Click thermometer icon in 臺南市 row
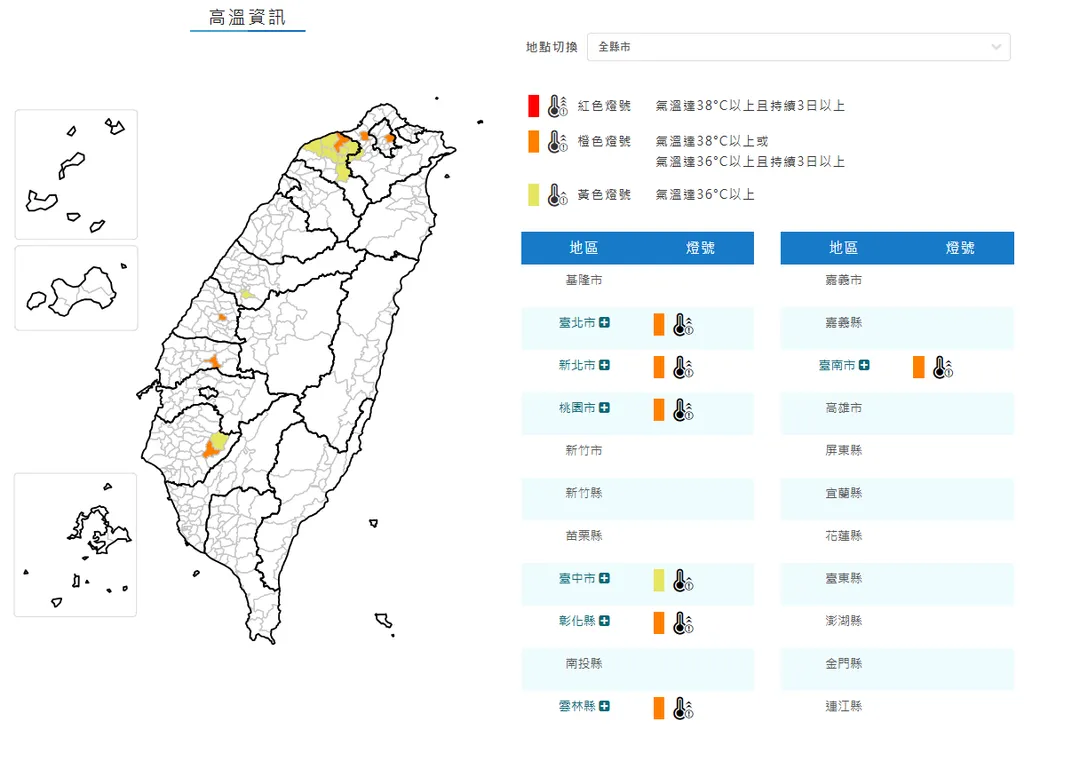Image resolution: width=1080 pixels, height=760 pixels. 942,367
